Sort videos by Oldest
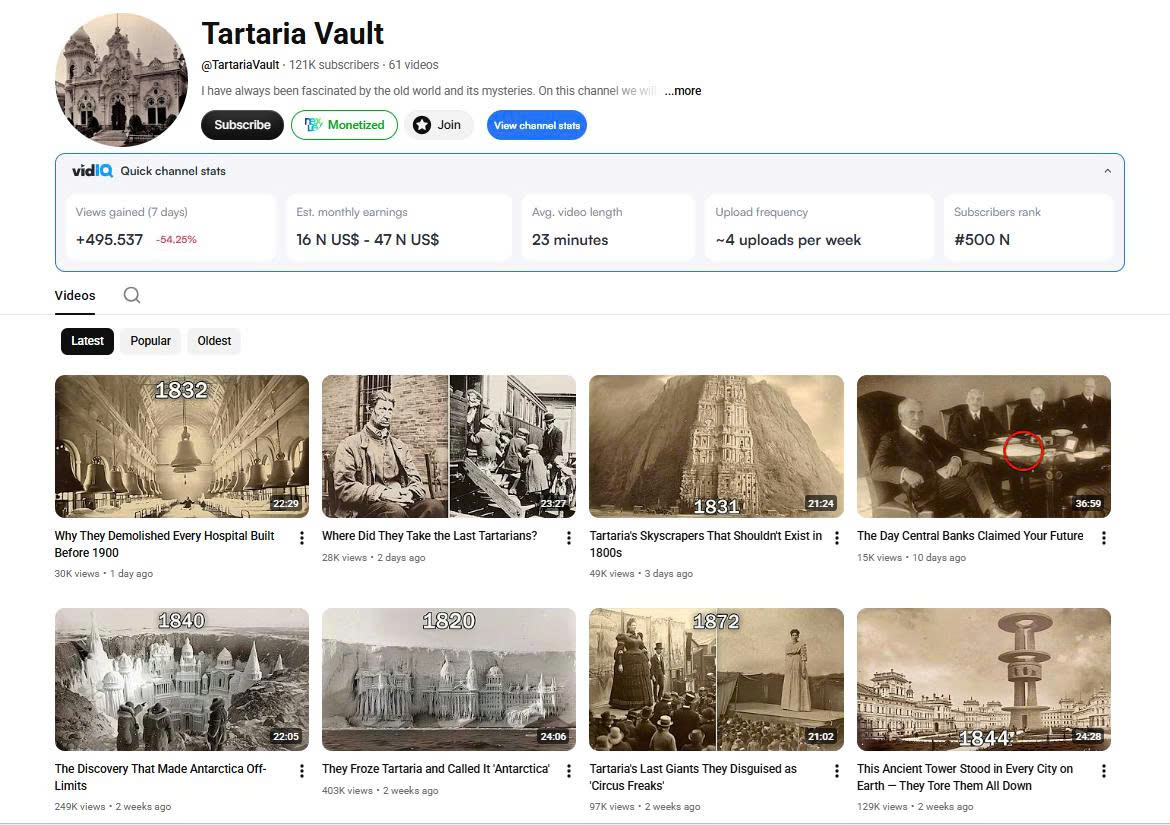1170x825 pixels. tap(214, 341)
